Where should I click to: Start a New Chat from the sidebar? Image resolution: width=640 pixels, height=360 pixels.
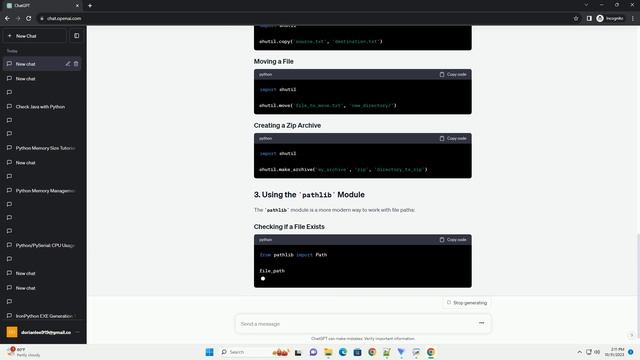click(35, 36)
